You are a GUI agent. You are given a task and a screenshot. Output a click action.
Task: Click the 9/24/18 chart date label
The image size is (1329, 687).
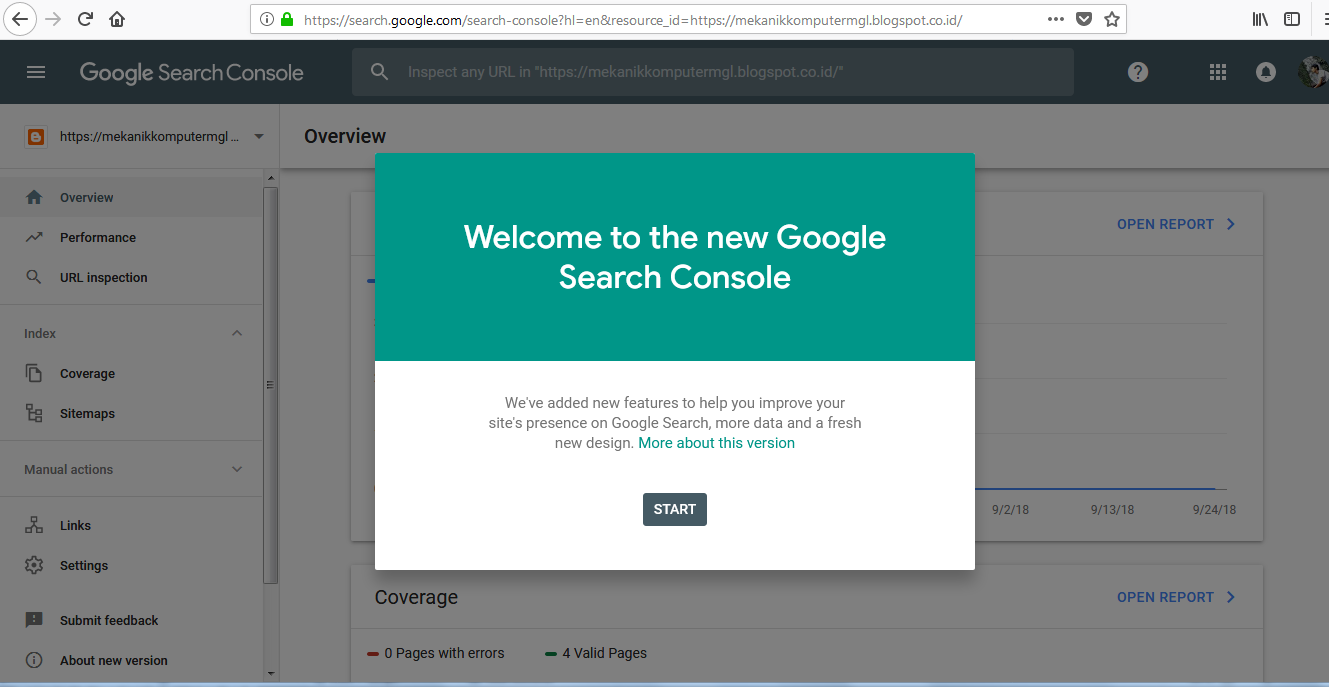tap(1214, 510)
